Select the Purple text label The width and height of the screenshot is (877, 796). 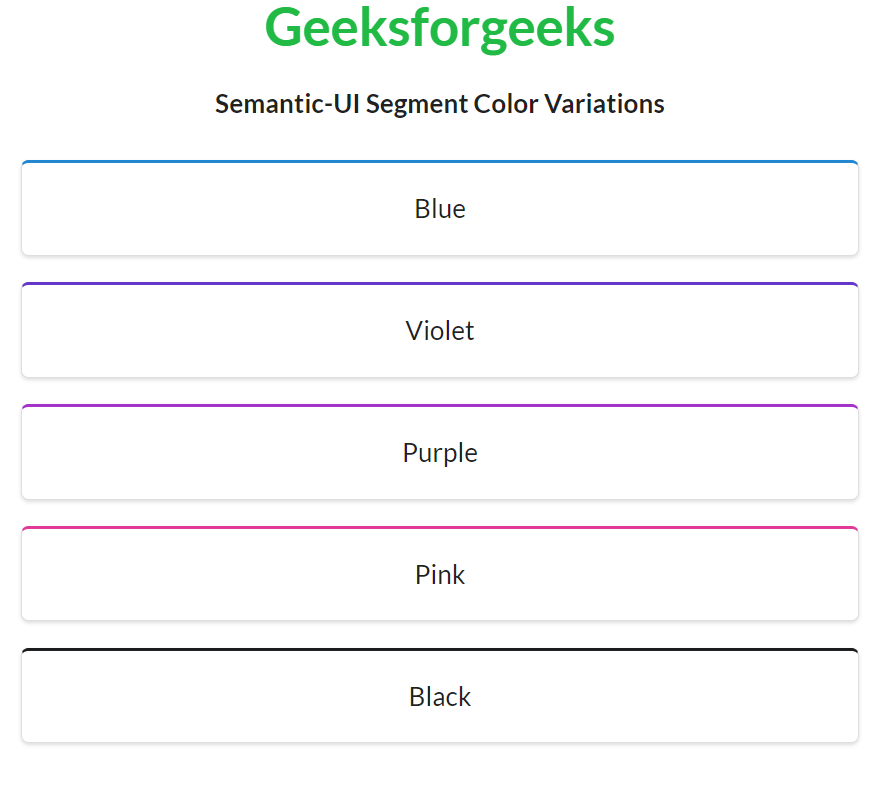pyautogui.click(x=440, y=453)
